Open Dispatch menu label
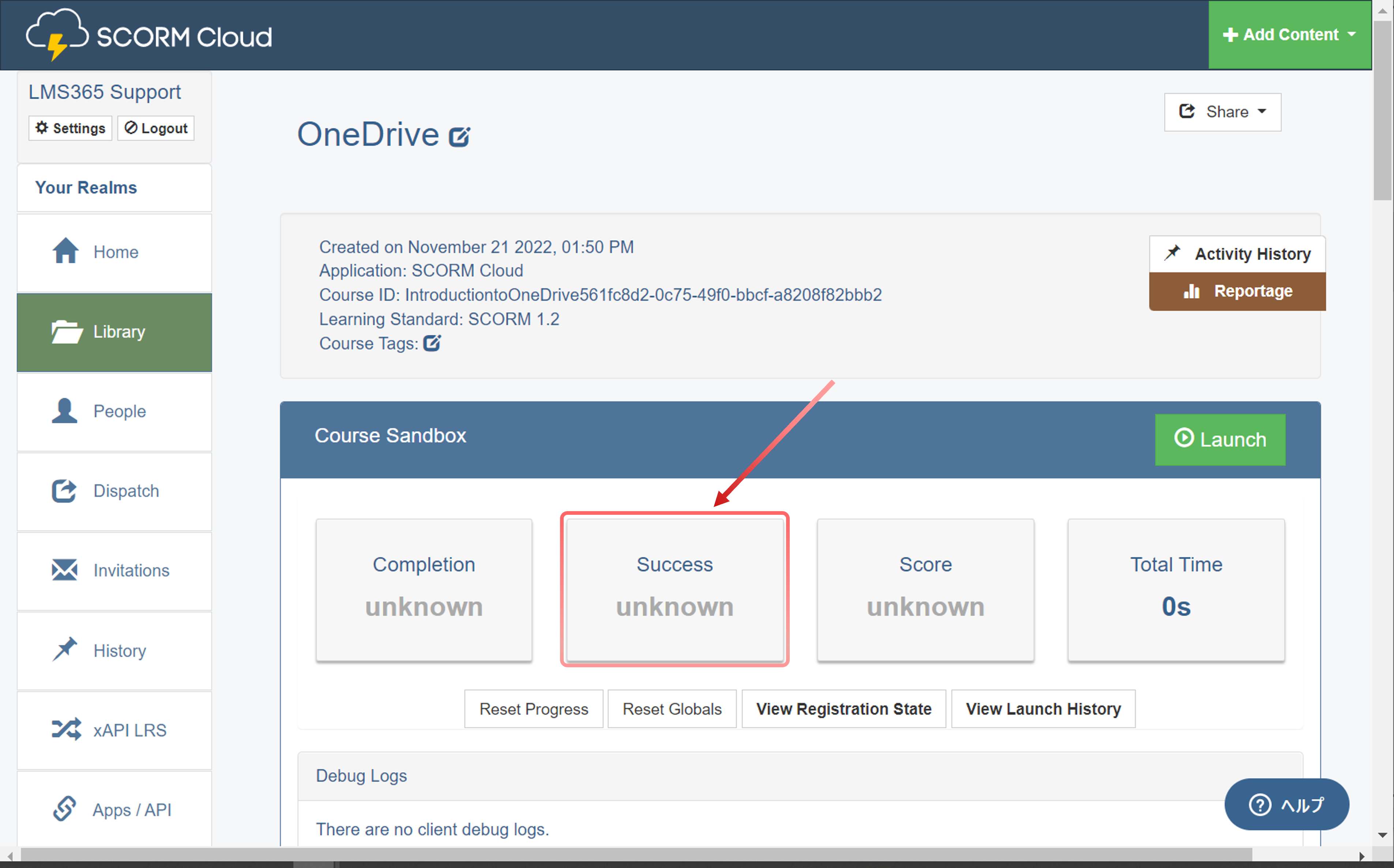This screenshot has height=868, width=1394. (126, 491)
